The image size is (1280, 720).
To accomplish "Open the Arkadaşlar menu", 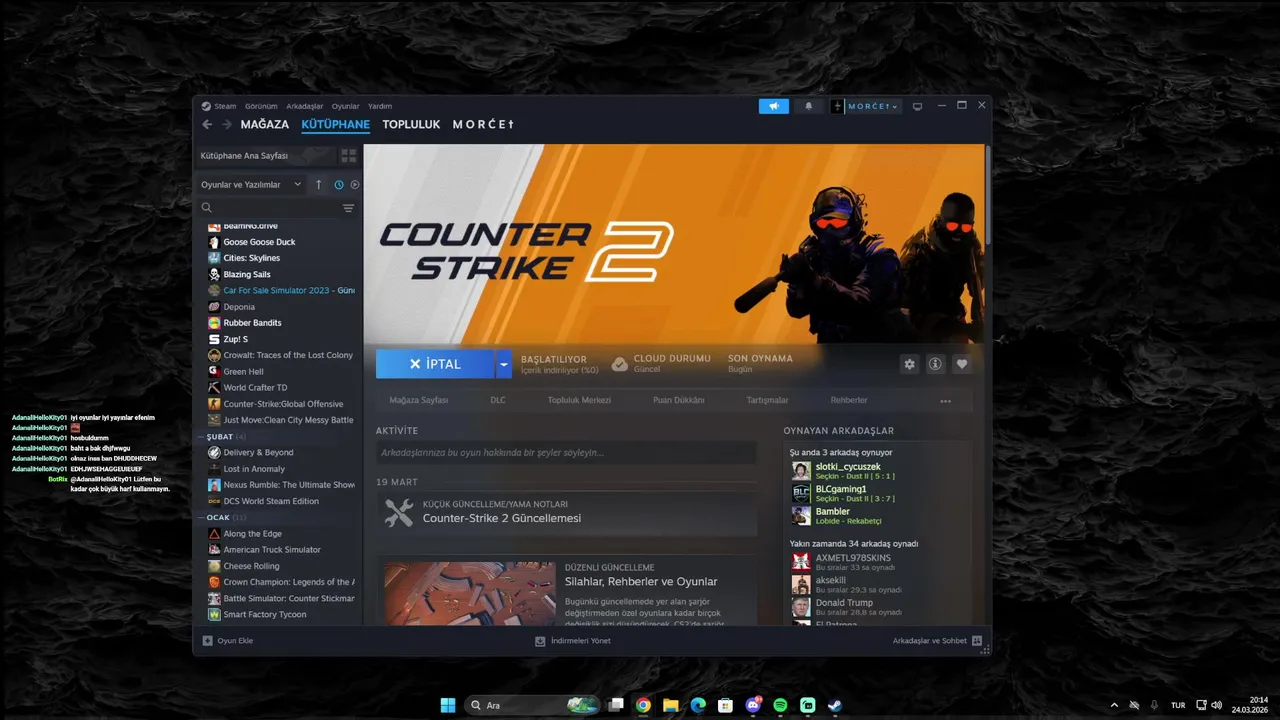I will [x=304, y=106].
